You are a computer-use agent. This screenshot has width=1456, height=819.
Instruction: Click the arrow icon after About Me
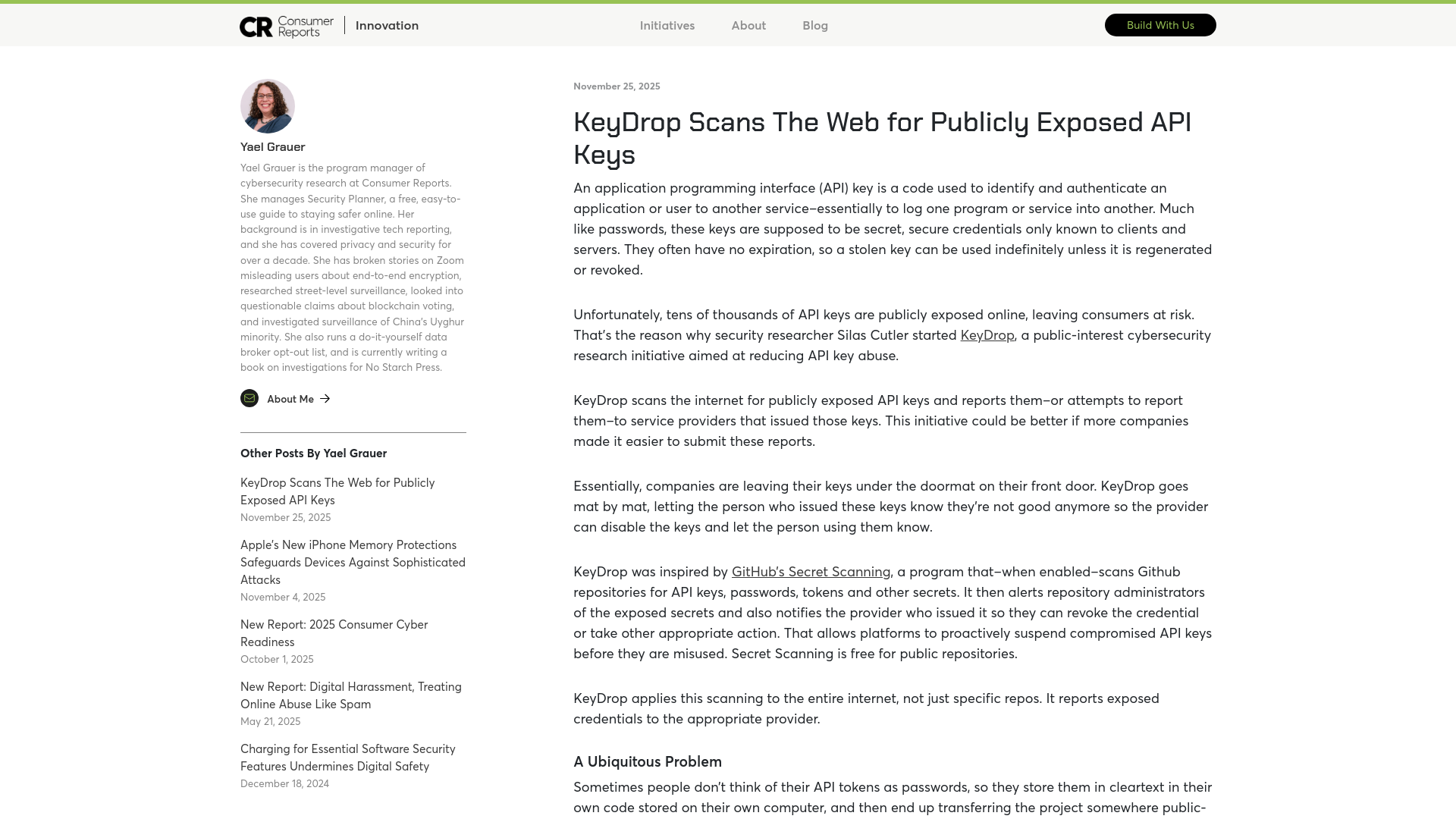point(325,398)
